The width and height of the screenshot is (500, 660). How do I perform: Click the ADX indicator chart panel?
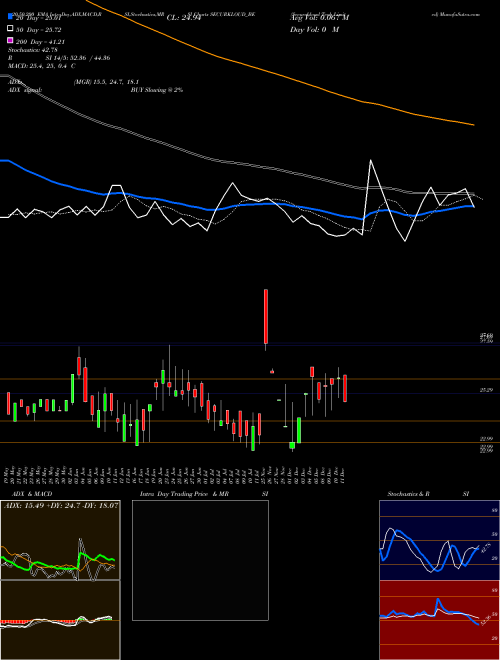(60, 540)
